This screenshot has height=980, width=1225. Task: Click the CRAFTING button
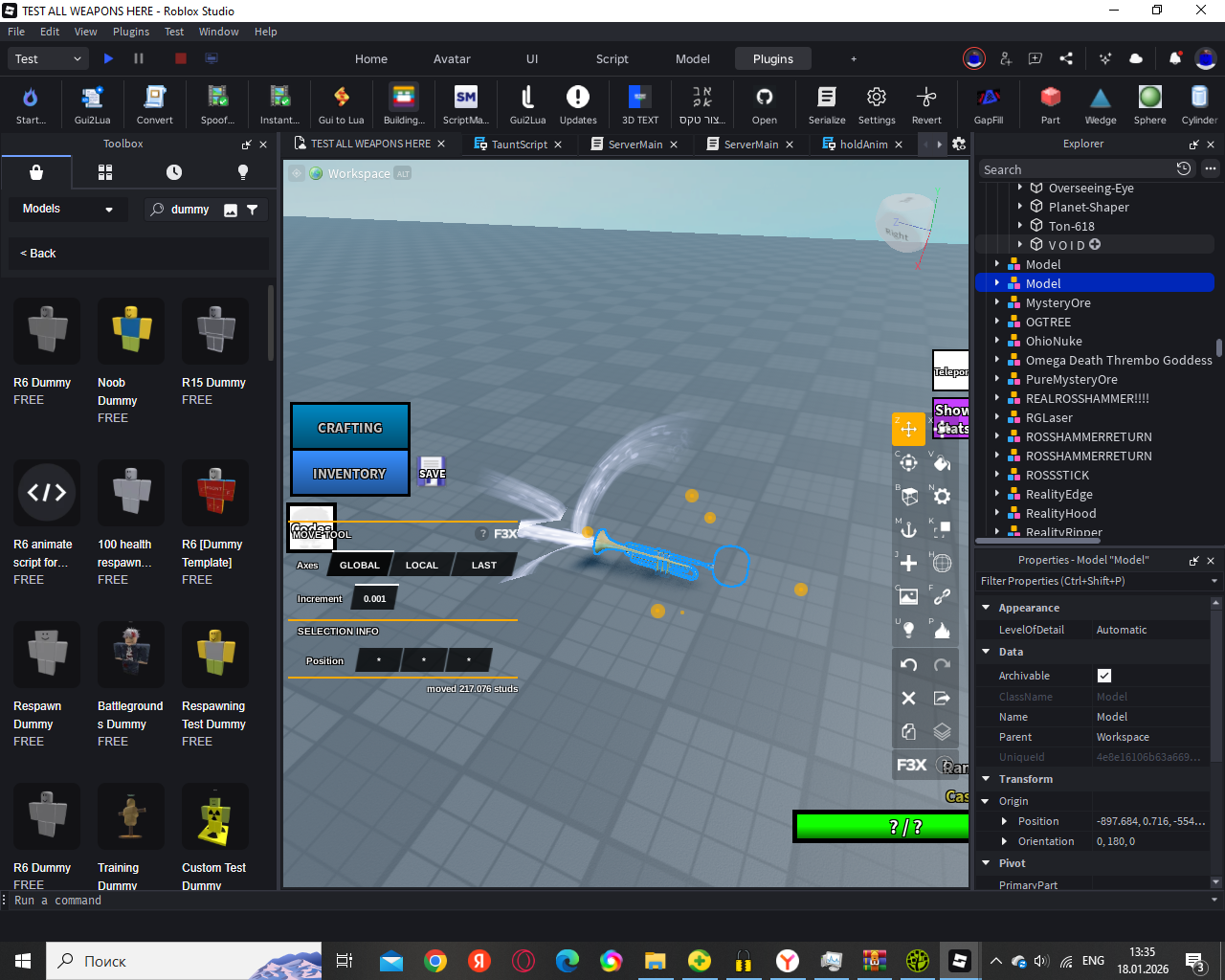click(350, 428)
